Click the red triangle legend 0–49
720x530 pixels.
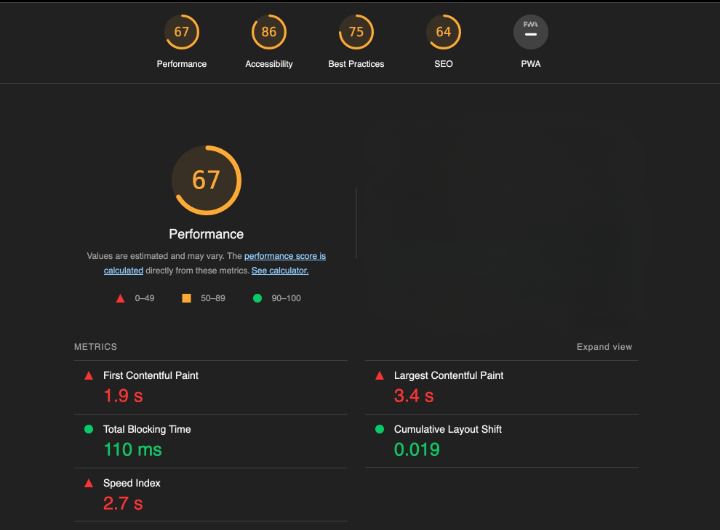coord(120,299)
